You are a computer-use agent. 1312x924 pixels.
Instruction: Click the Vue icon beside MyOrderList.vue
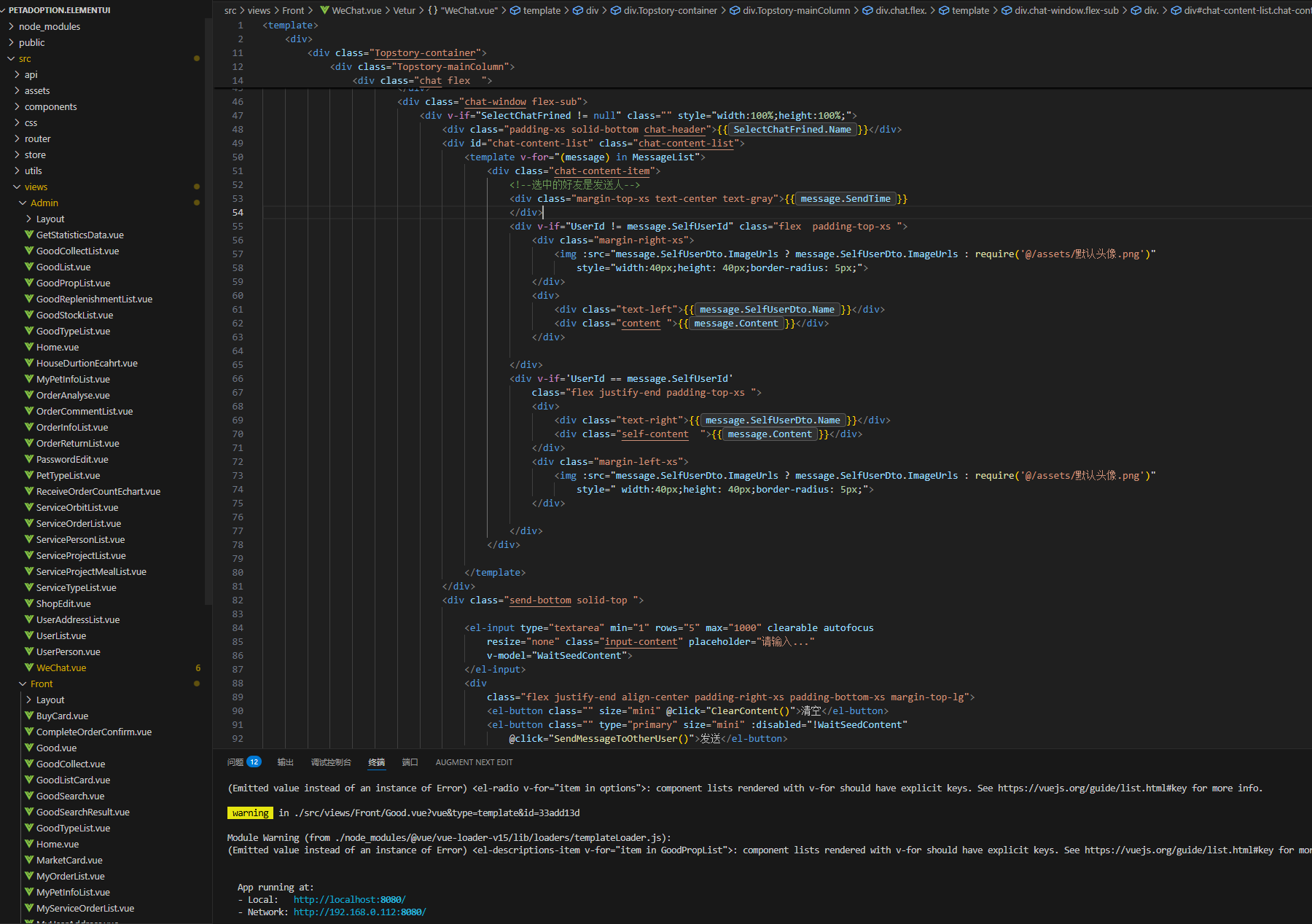pos(29,876)
